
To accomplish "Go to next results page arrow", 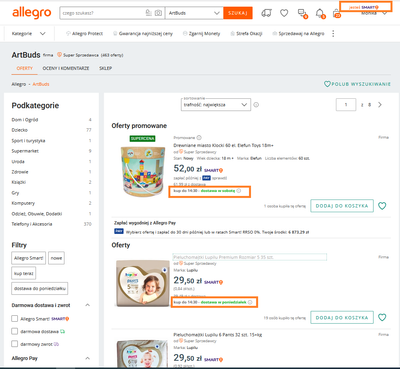I will (380, 105).
